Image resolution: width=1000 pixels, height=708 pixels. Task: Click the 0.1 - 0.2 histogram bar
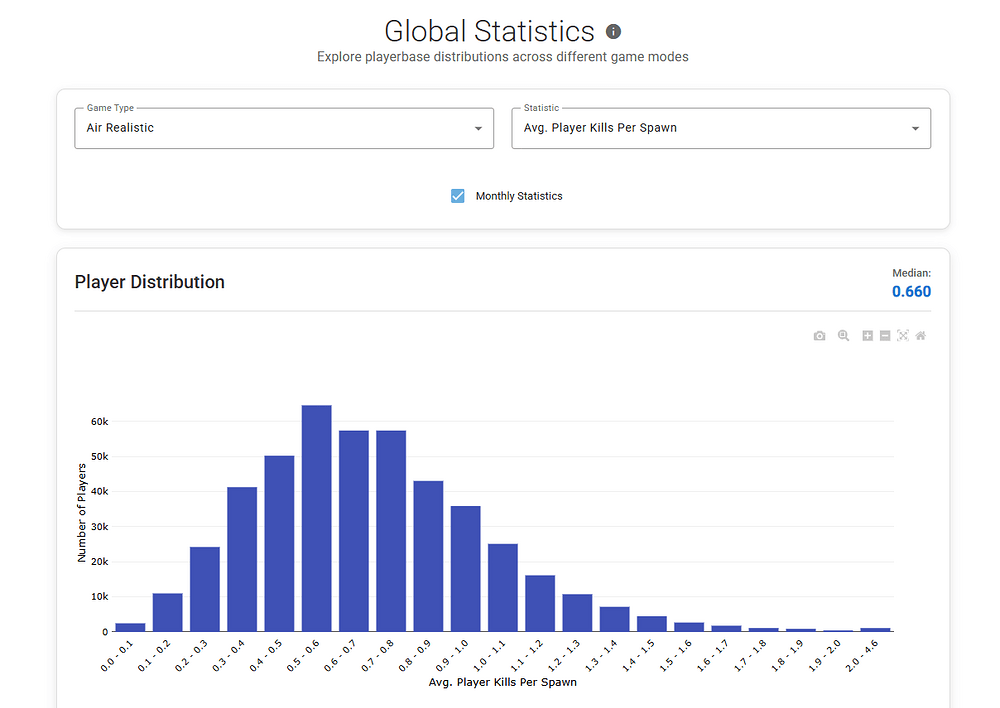[168, 612]
